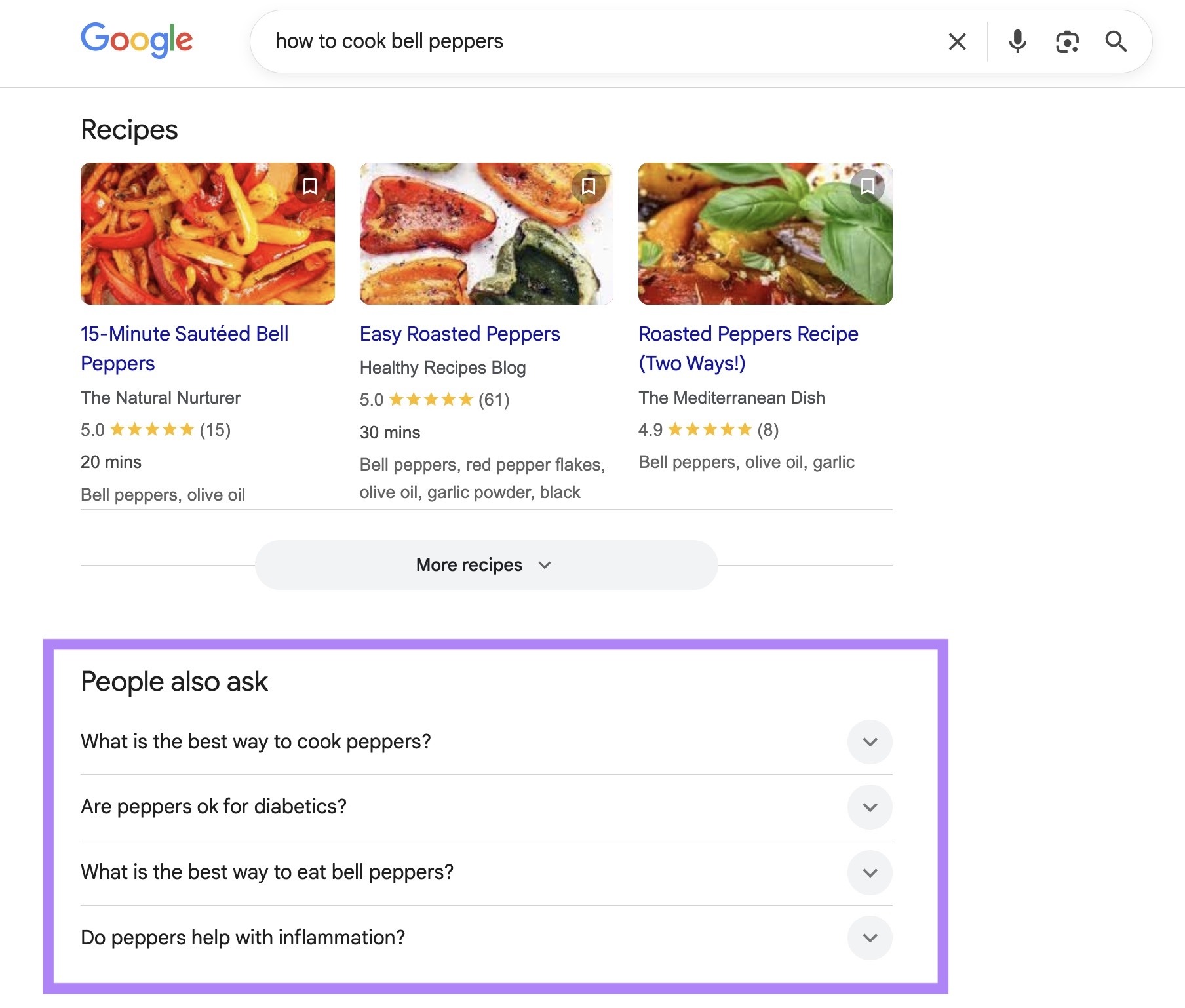Toggle bookmark on Roasted Peppers Recipe card
Screen dimensions: 1185x1008
(x=866, y=187)
